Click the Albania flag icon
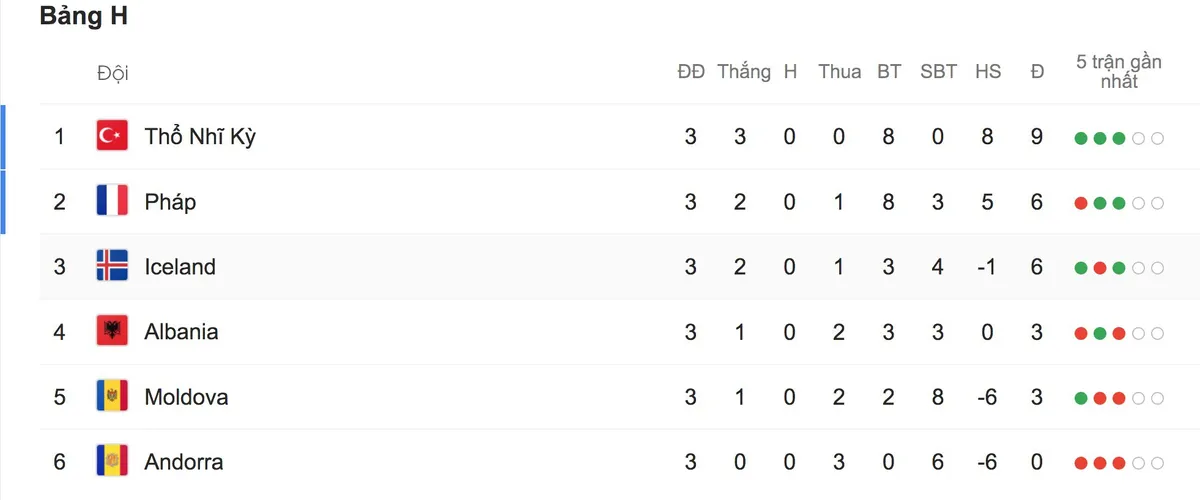This screenshot has height=500, width=1200. click(x=112, y=331)
